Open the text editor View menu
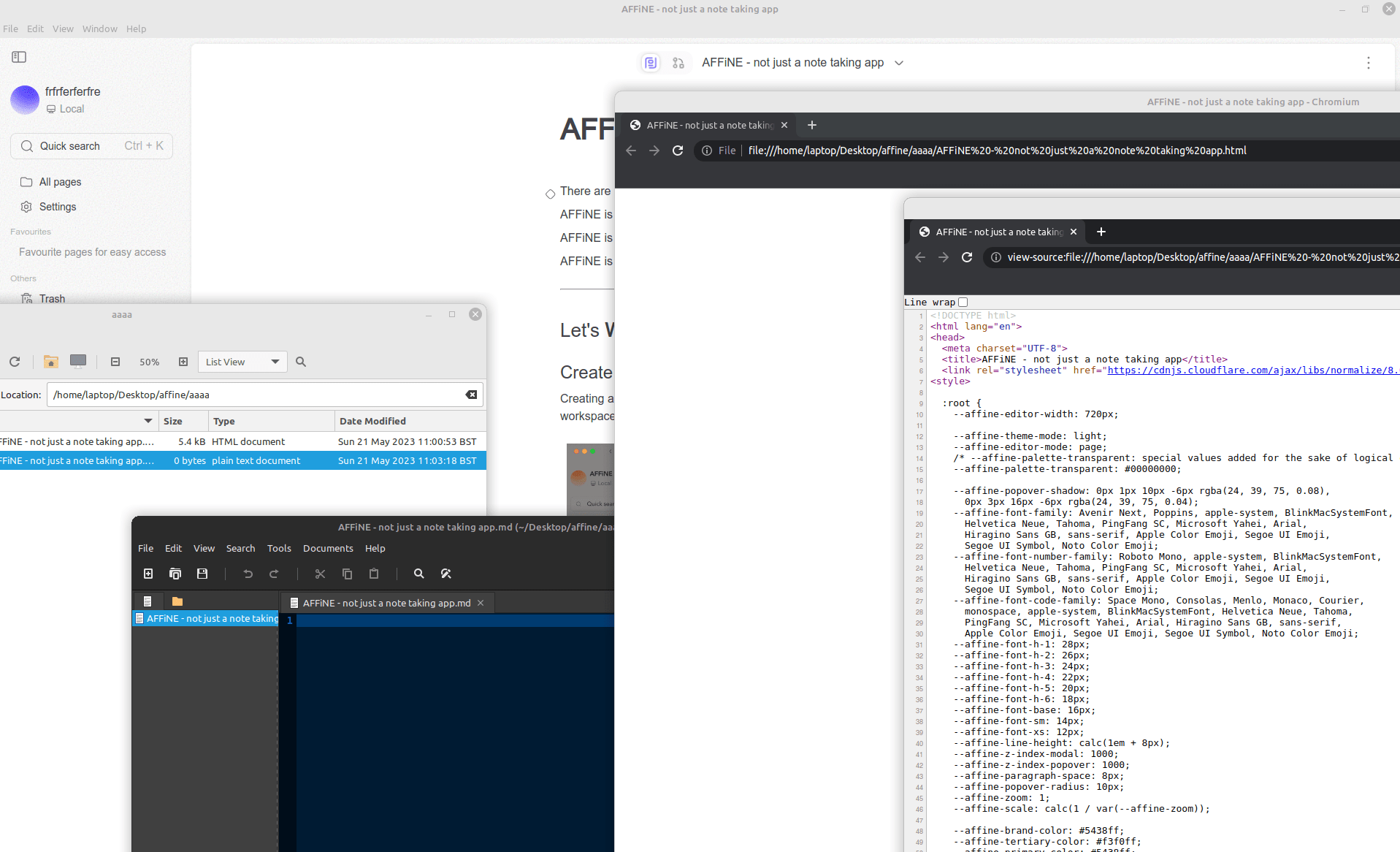Viewport: 1400px width, 852px height. coord(204,548)
